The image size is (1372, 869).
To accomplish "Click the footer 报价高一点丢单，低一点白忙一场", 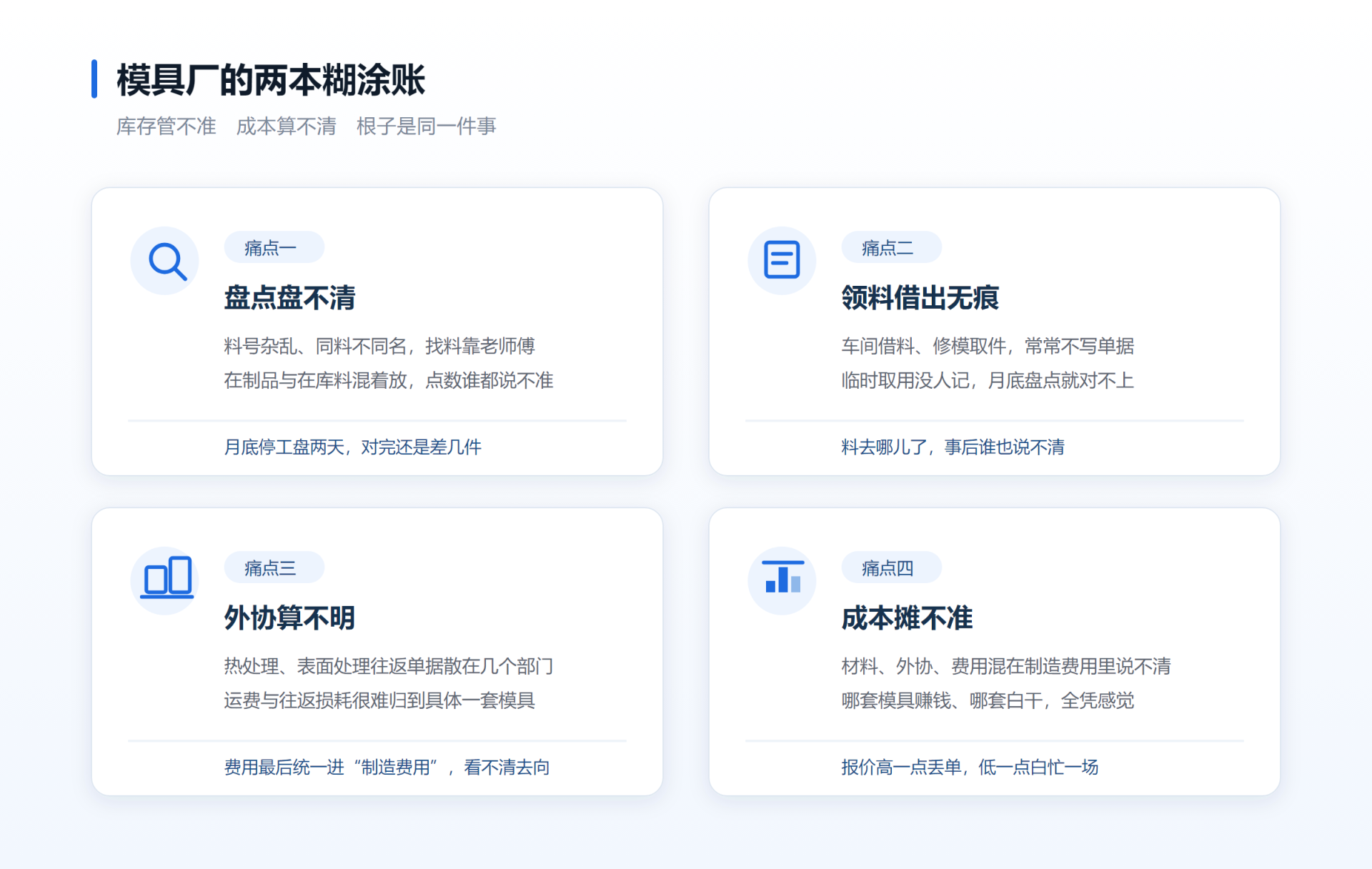I will coord(970,767).
